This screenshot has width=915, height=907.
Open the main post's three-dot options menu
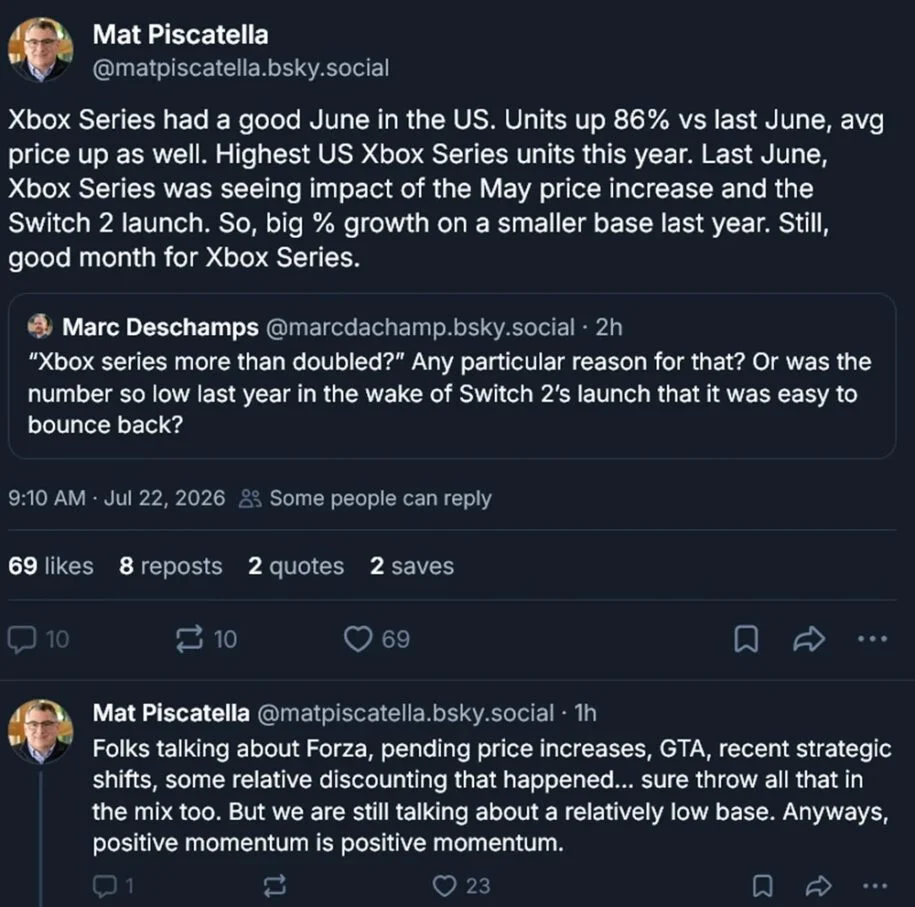(x=872, y=639)
